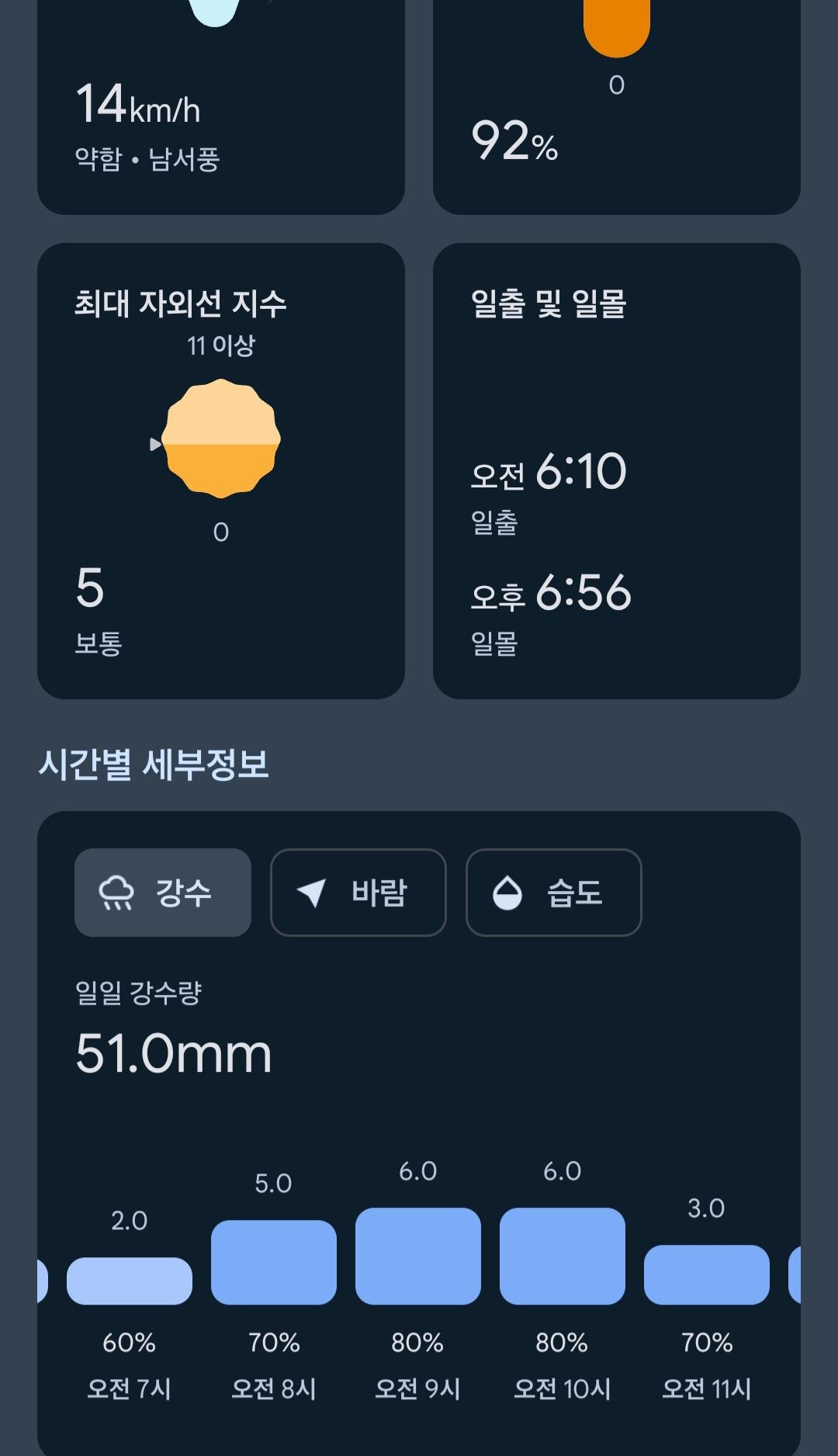Tap the 14km/h wind speed card
This screenshot has width=838, height=1456.
pos(221,109)
